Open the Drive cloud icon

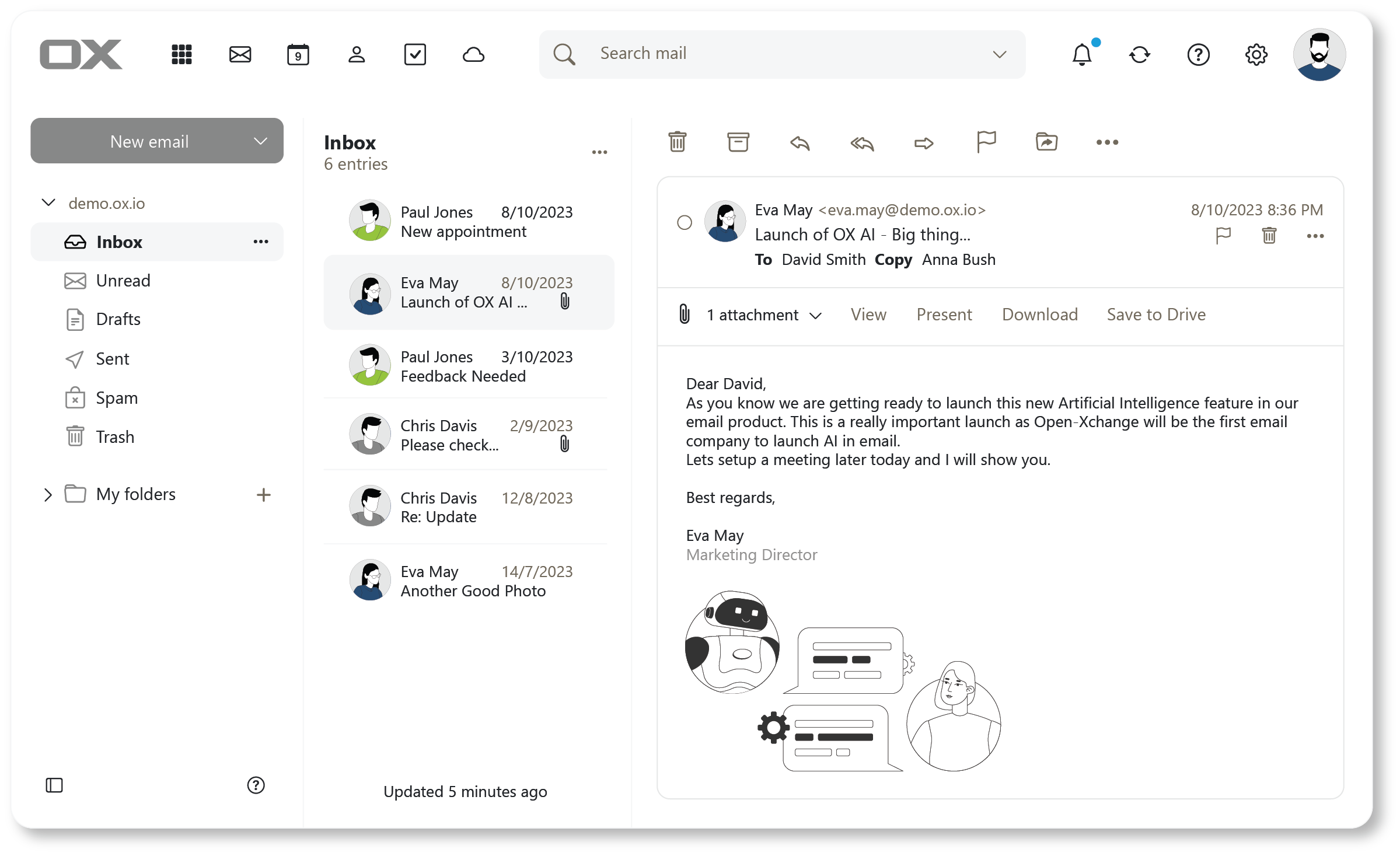point(474,54)
